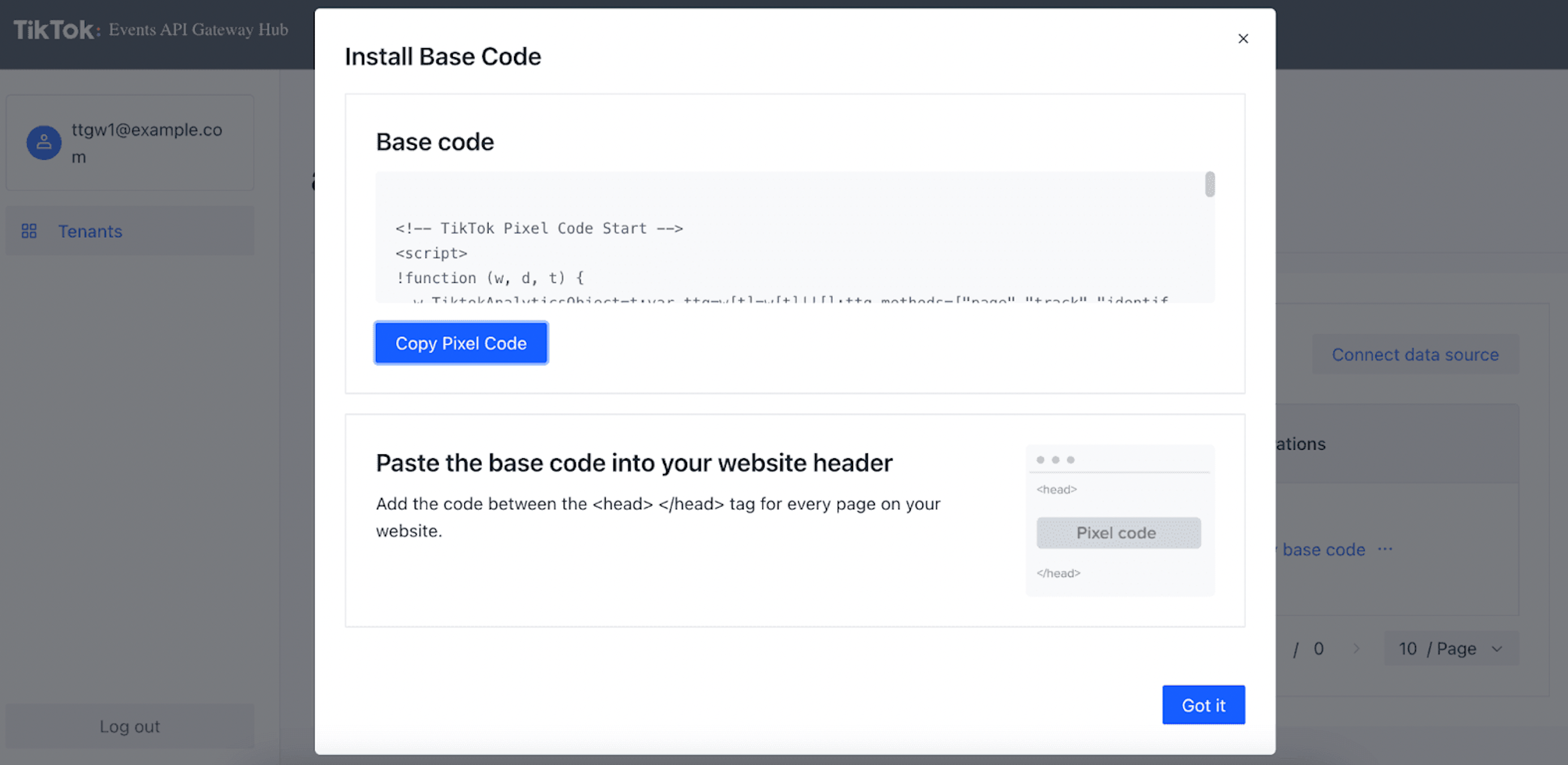
Task: Click the Base code heading
Action: tap(435, 142)
